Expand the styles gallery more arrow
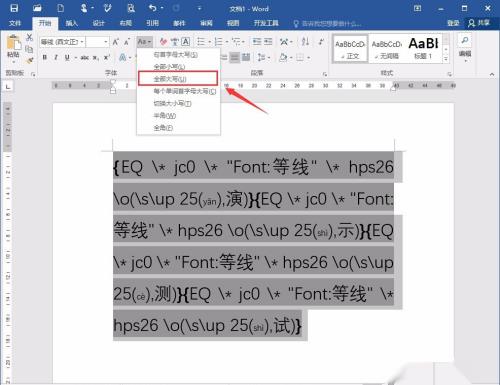This screenshot has height=385, width=500. point(446,59)
